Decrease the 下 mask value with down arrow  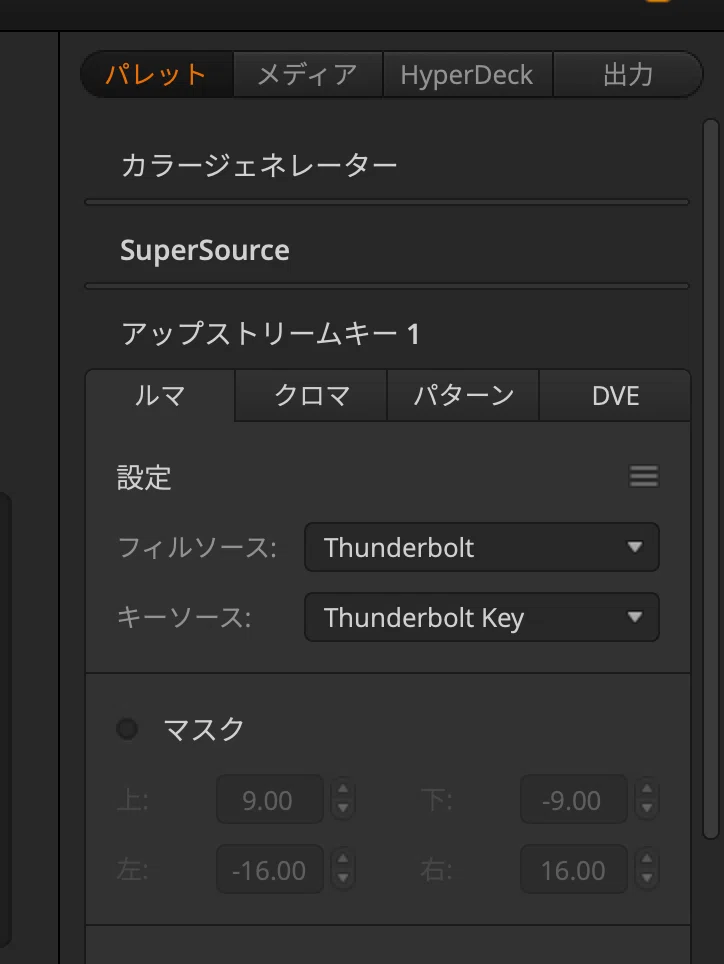[x=647, y=808]
